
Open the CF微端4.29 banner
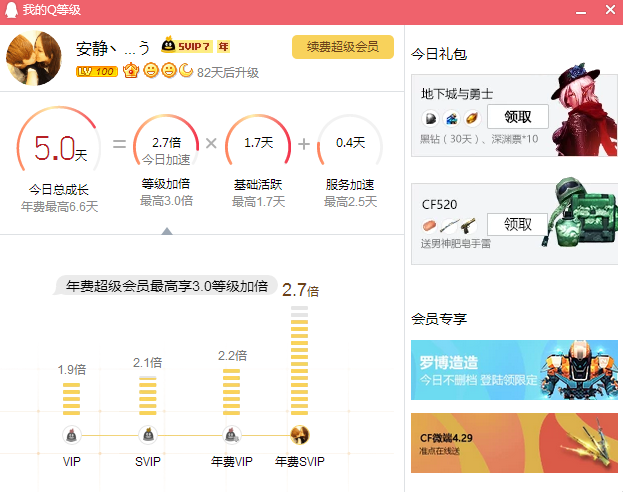click(514, 443)
